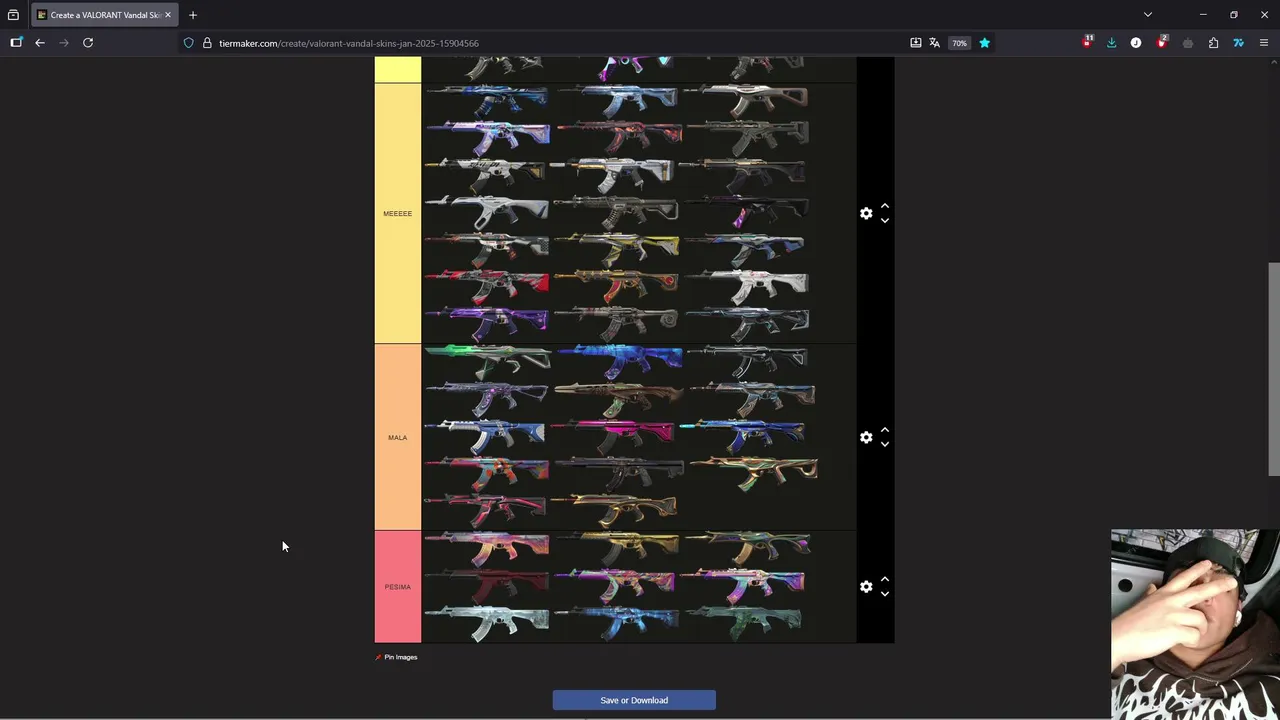
Task: Click the install/save page icon in address bar
Action: coord(916,43)
